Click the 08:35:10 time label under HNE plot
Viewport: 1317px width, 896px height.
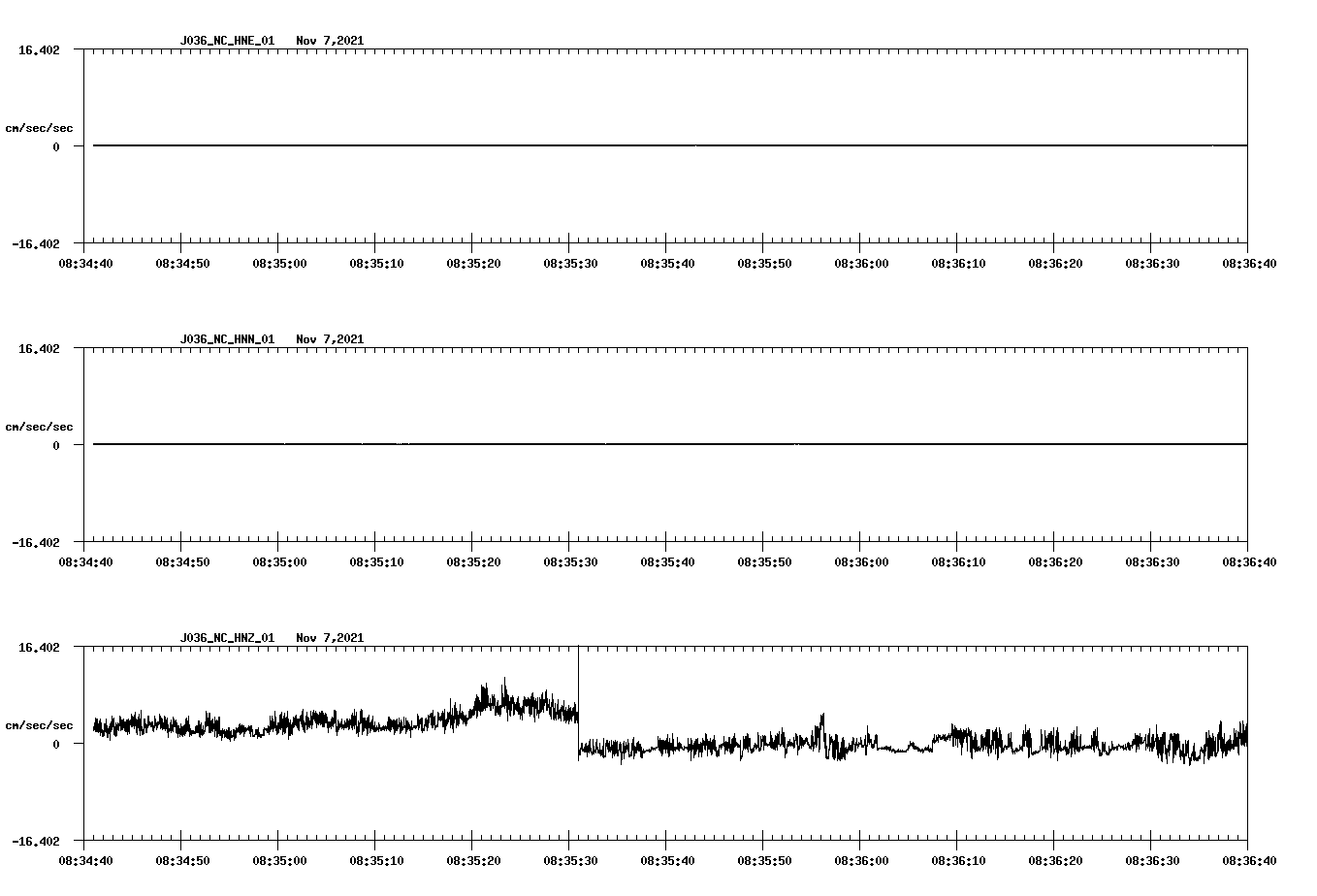click(376, 264)
